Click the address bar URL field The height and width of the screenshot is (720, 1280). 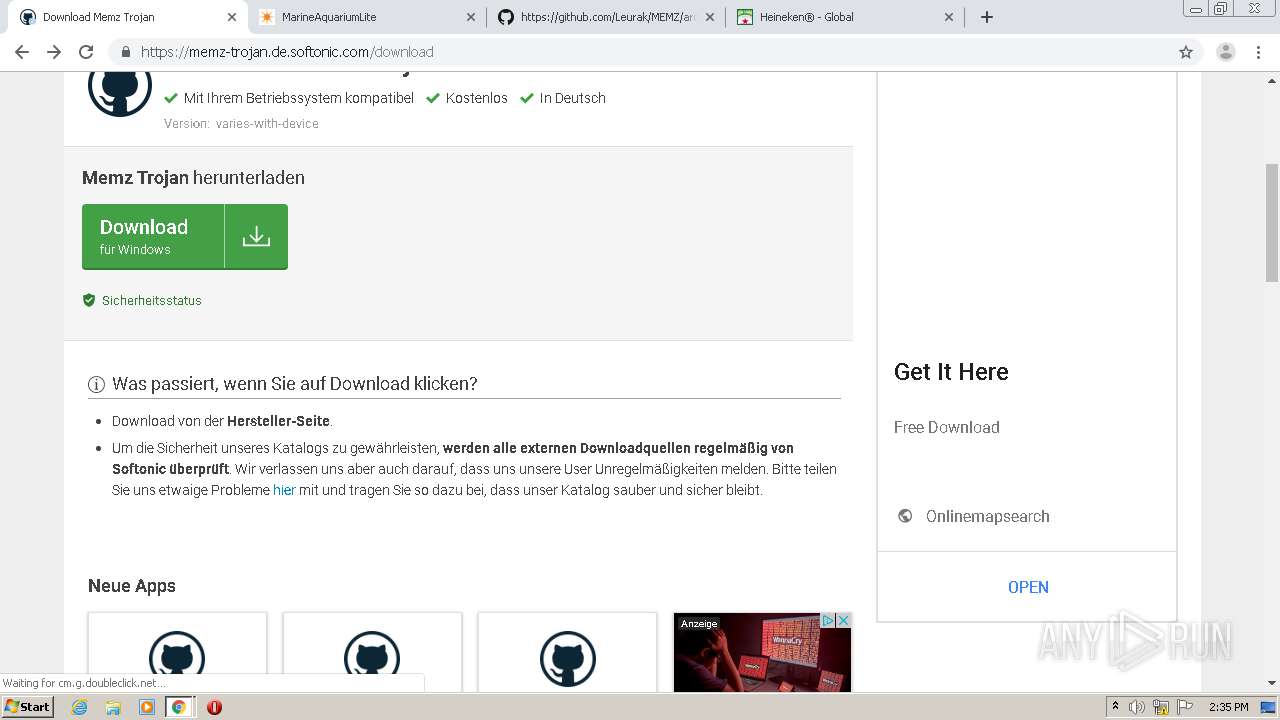[x=640, y=52]
